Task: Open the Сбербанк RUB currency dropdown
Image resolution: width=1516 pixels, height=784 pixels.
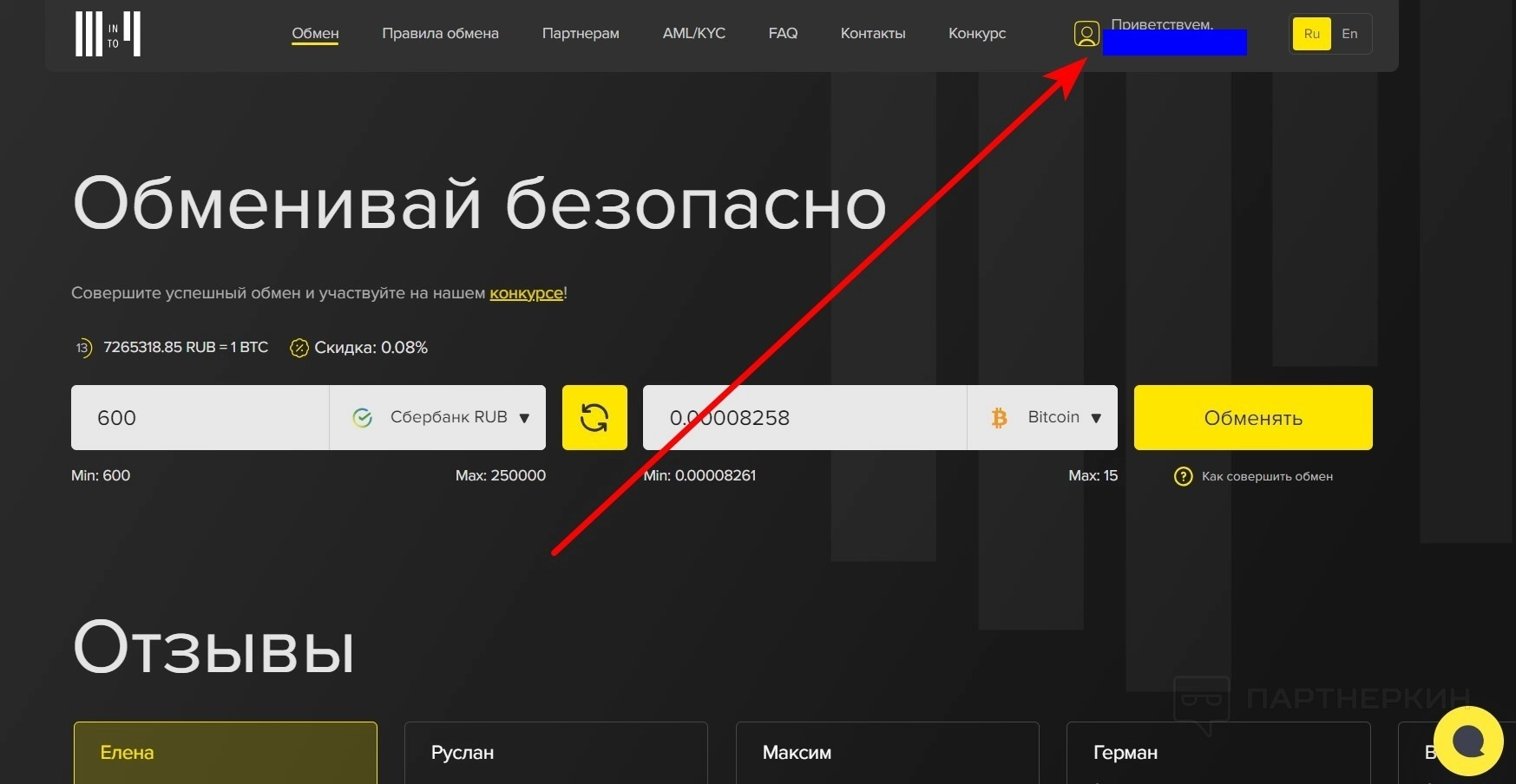Action: (437, 417)
